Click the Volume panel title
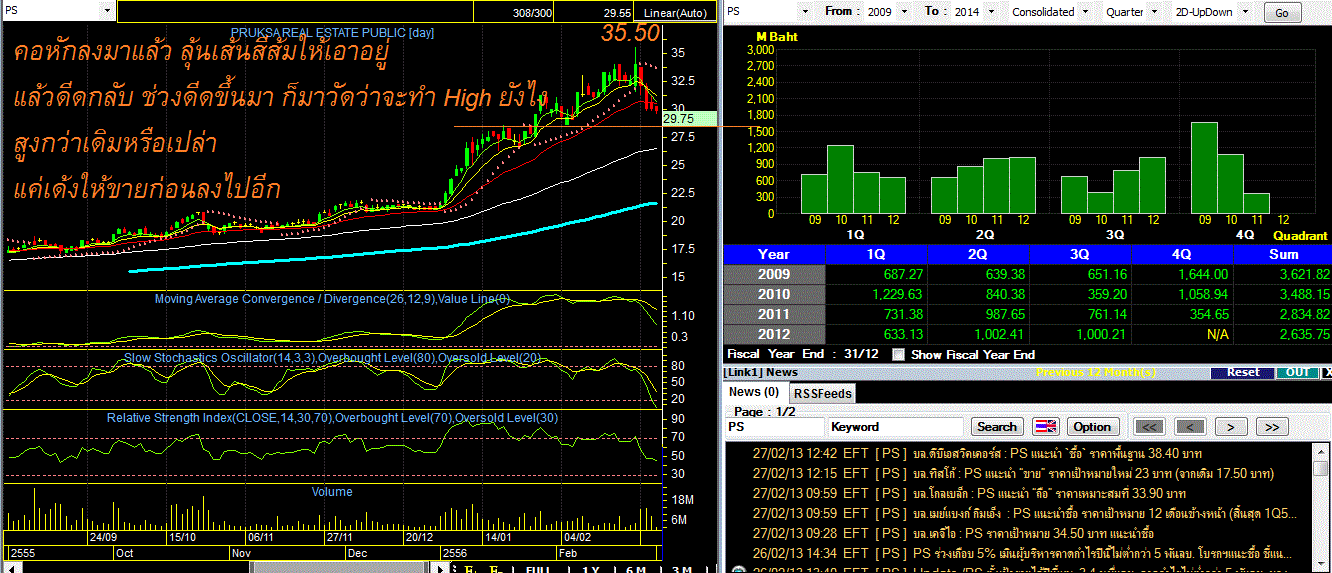Viewport: 1332px width, 573px height. pos(332,491)
